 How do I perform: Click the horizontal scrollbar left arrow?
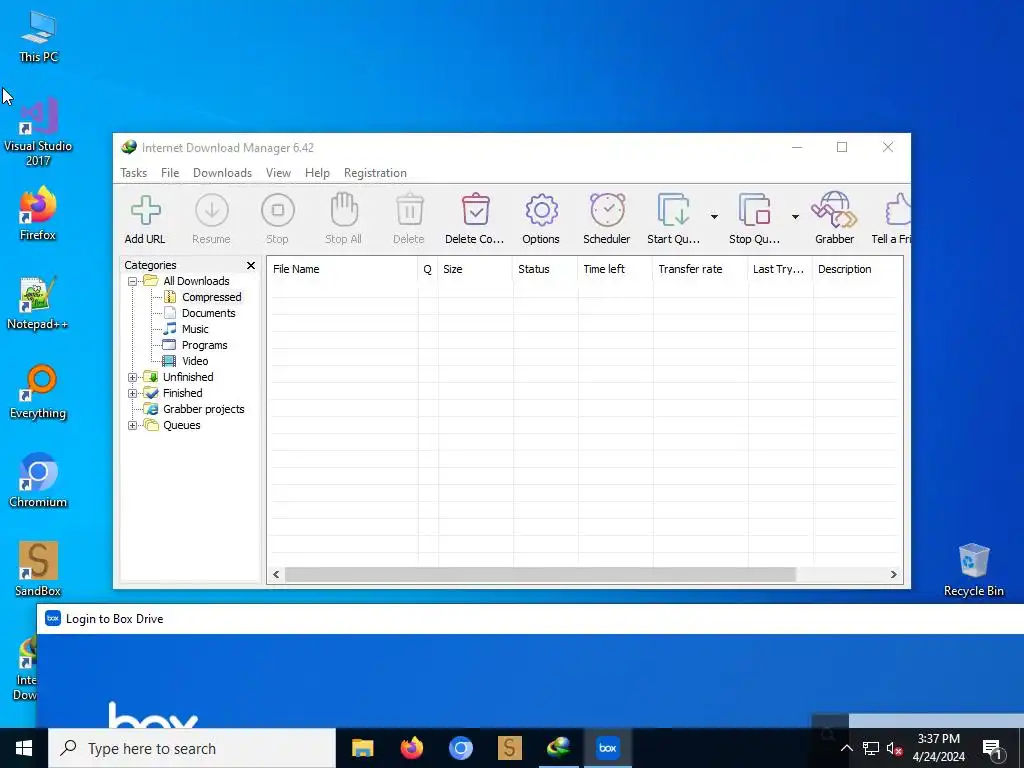[276, 575]
